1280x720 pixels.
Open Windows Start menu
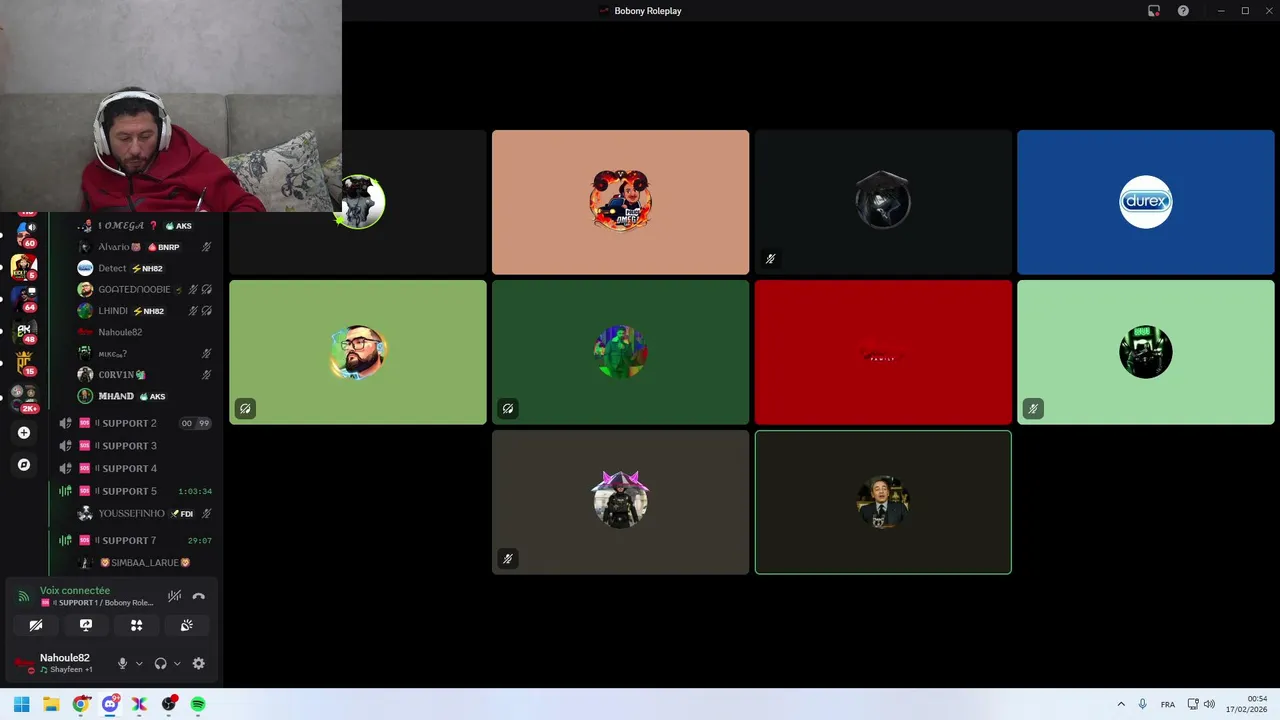point(22,704)
